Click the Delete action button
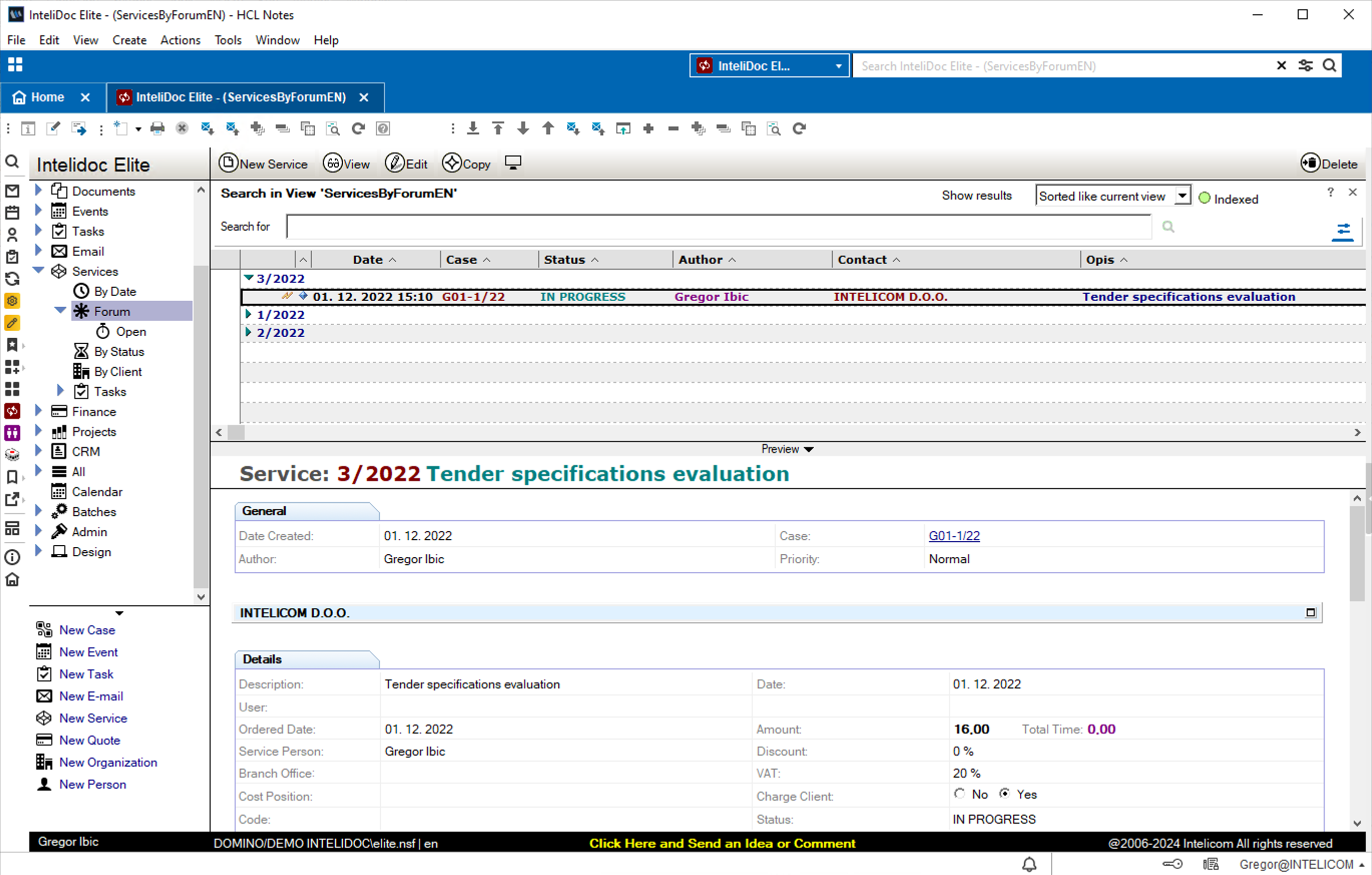Screen dimensions: 1372x875 point(1329,163)
